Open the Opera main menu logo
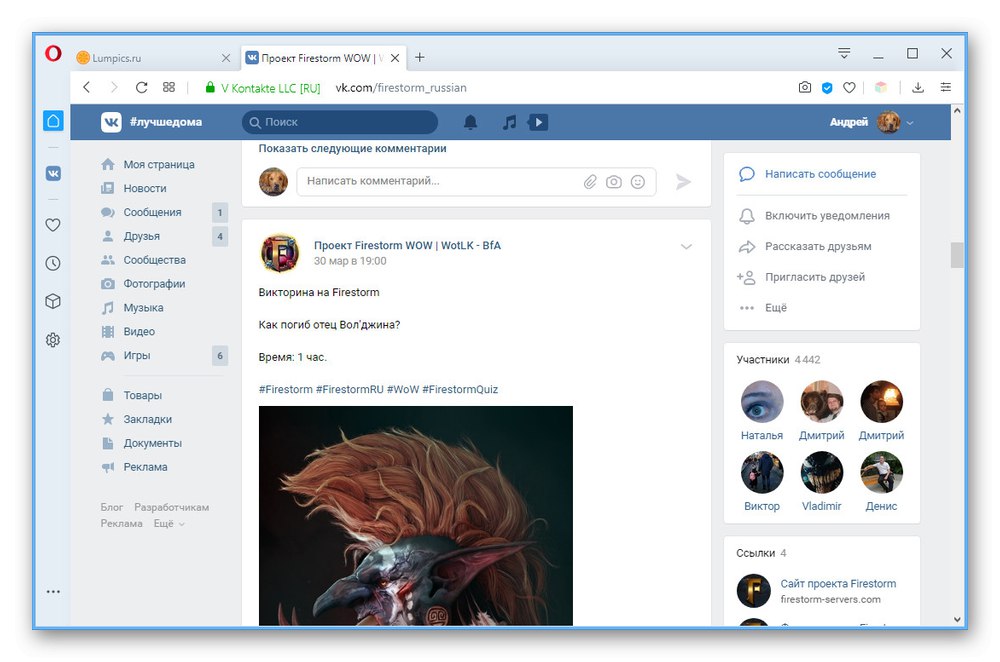1000x662 pixels. (54, 54)
